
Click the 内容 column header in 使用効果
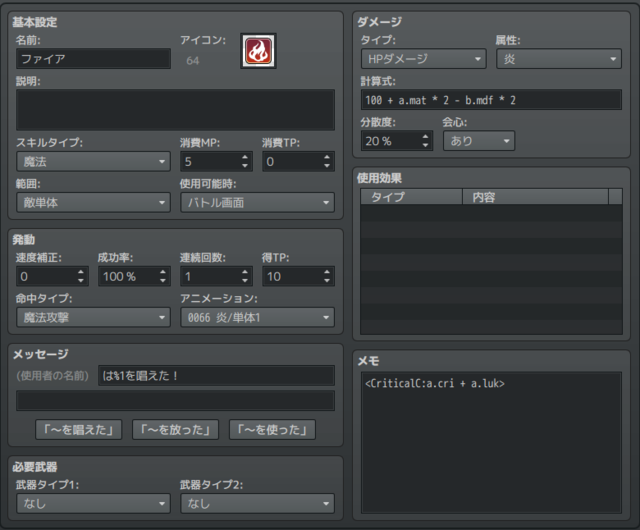pyautogui.click(x=536, y=197)
